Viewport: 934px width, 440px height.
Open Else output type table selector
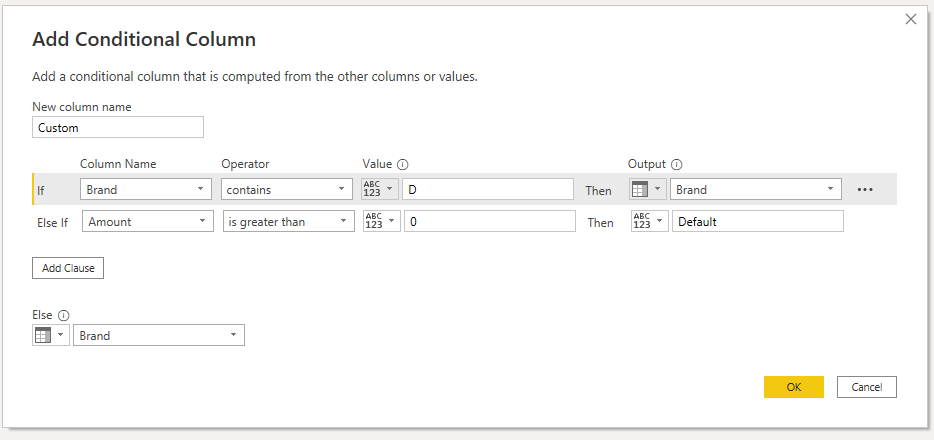[x=51, y=335]
